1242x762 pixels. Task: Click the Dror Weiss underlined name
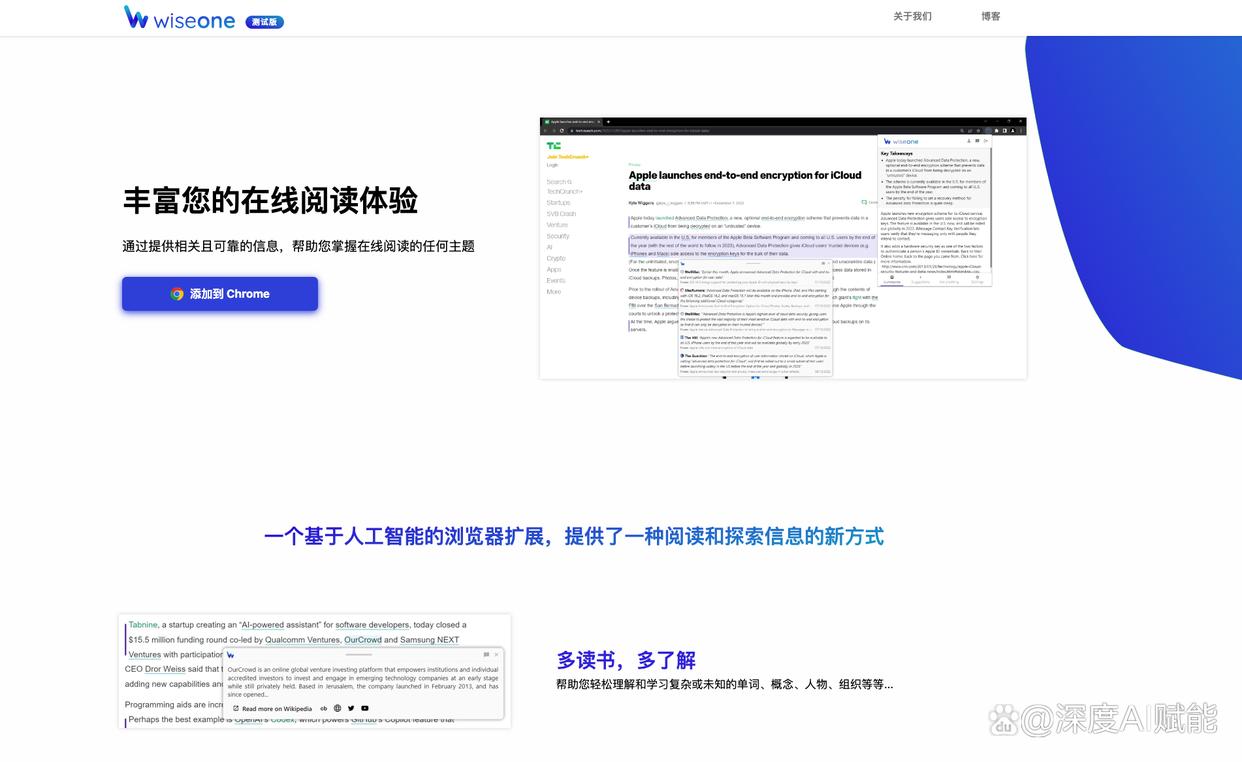pos(165,669)
